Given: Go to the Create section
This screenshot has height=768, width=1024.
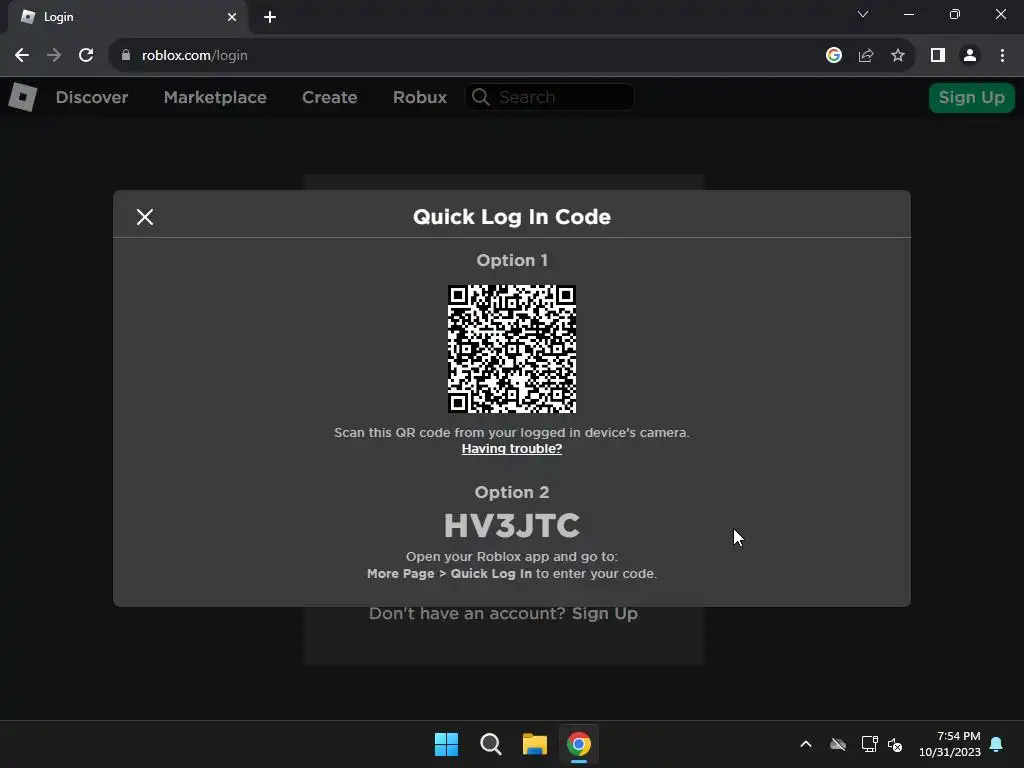Looking at the screenshot, I should [330, 97].
